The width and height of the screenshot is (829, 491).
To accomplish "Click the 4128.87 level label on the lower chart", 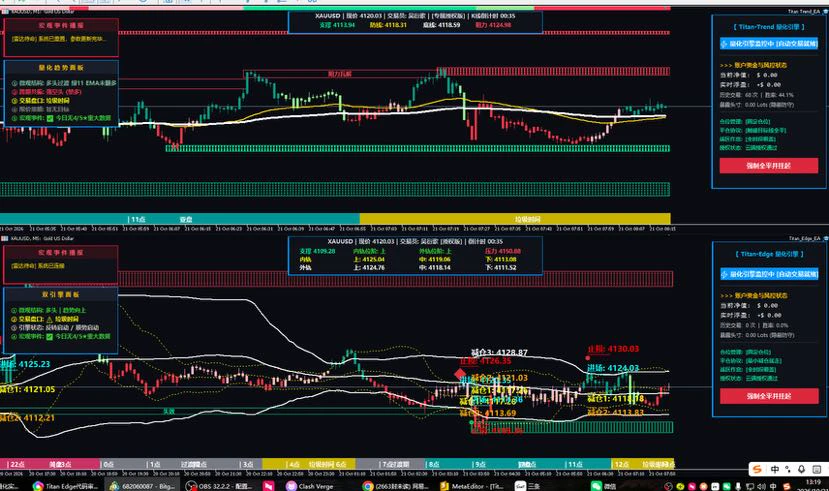I will point(499,353).
